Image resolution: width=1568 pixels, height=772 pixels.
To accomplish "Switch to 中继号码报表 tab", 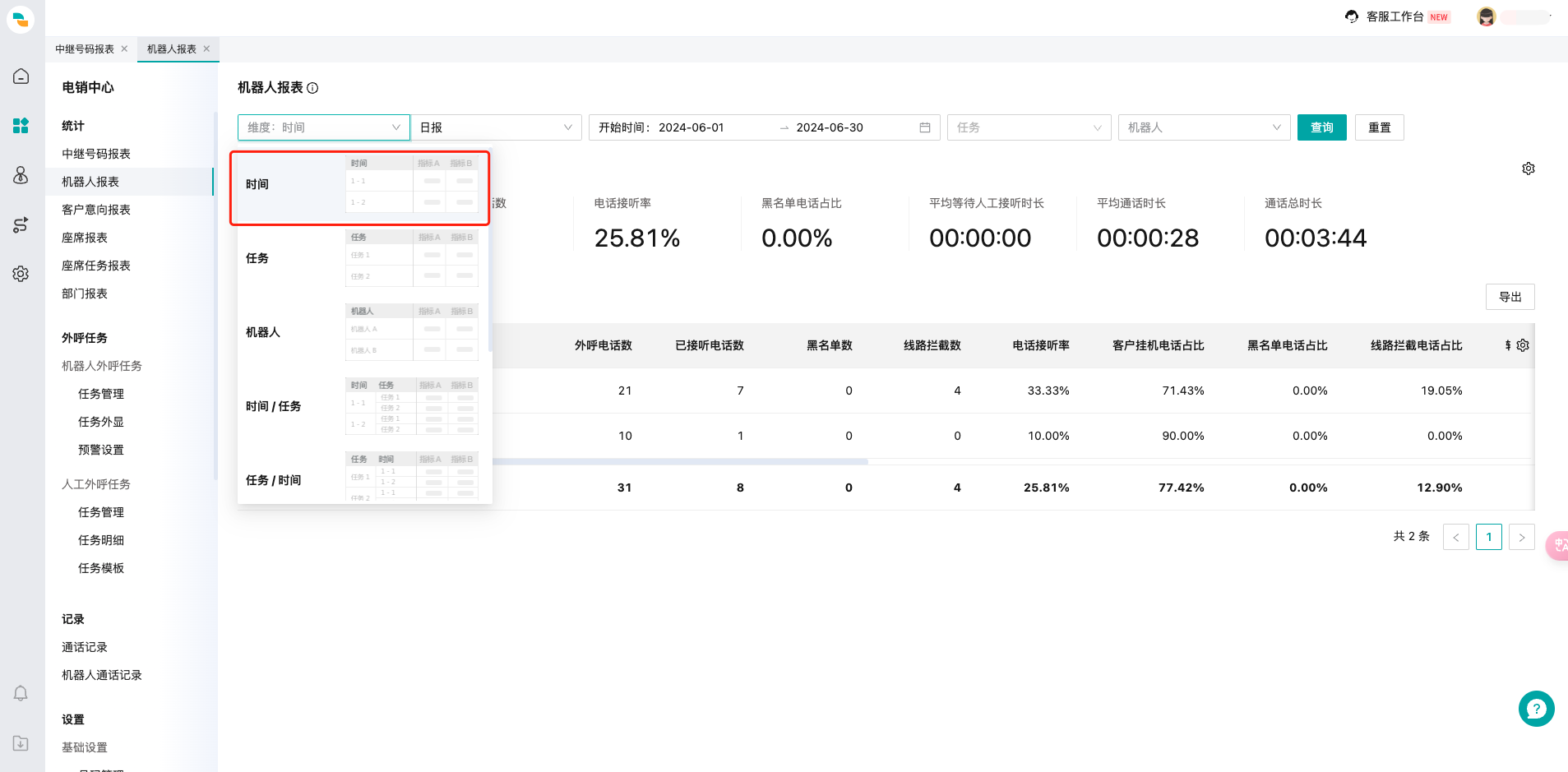I will point(85,49).
